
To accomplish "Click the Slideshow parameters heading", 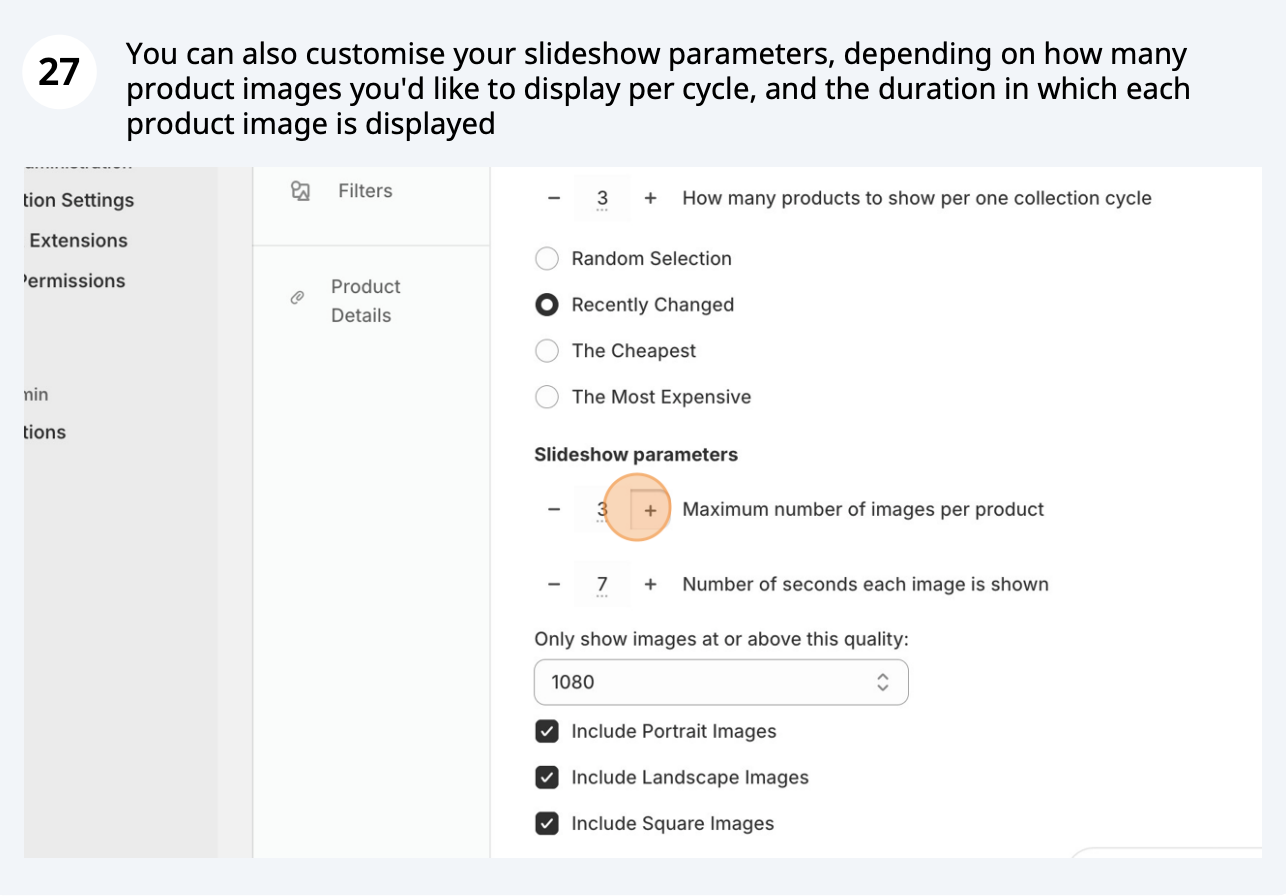I will point(636,454).
